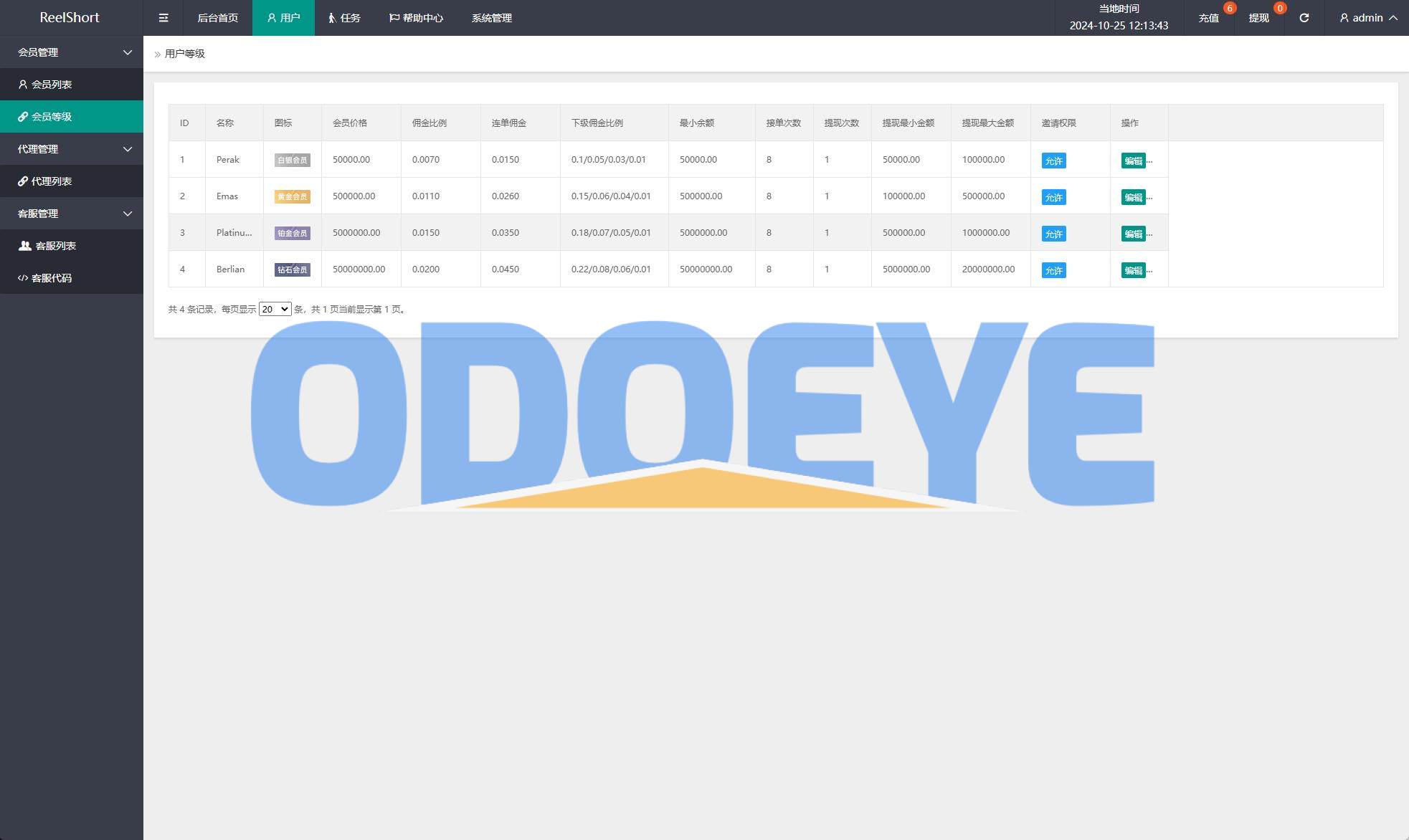Open 客服代码 in sidebar
The image size is (1409, 840).
click(72, 278)
